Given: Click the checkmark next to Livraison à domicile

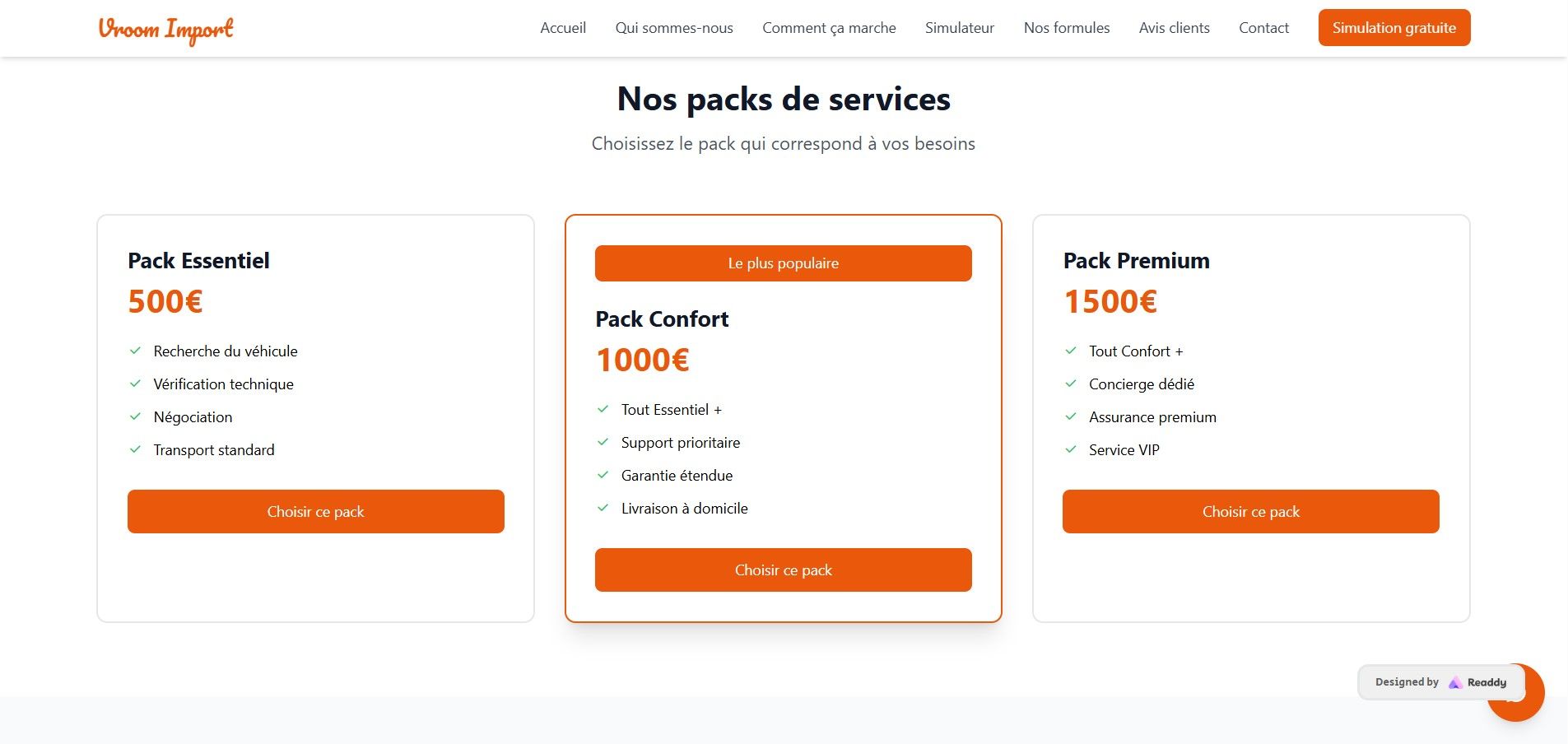Looking at the screenshot, I should pyautogui.click(x=603, y=508).
